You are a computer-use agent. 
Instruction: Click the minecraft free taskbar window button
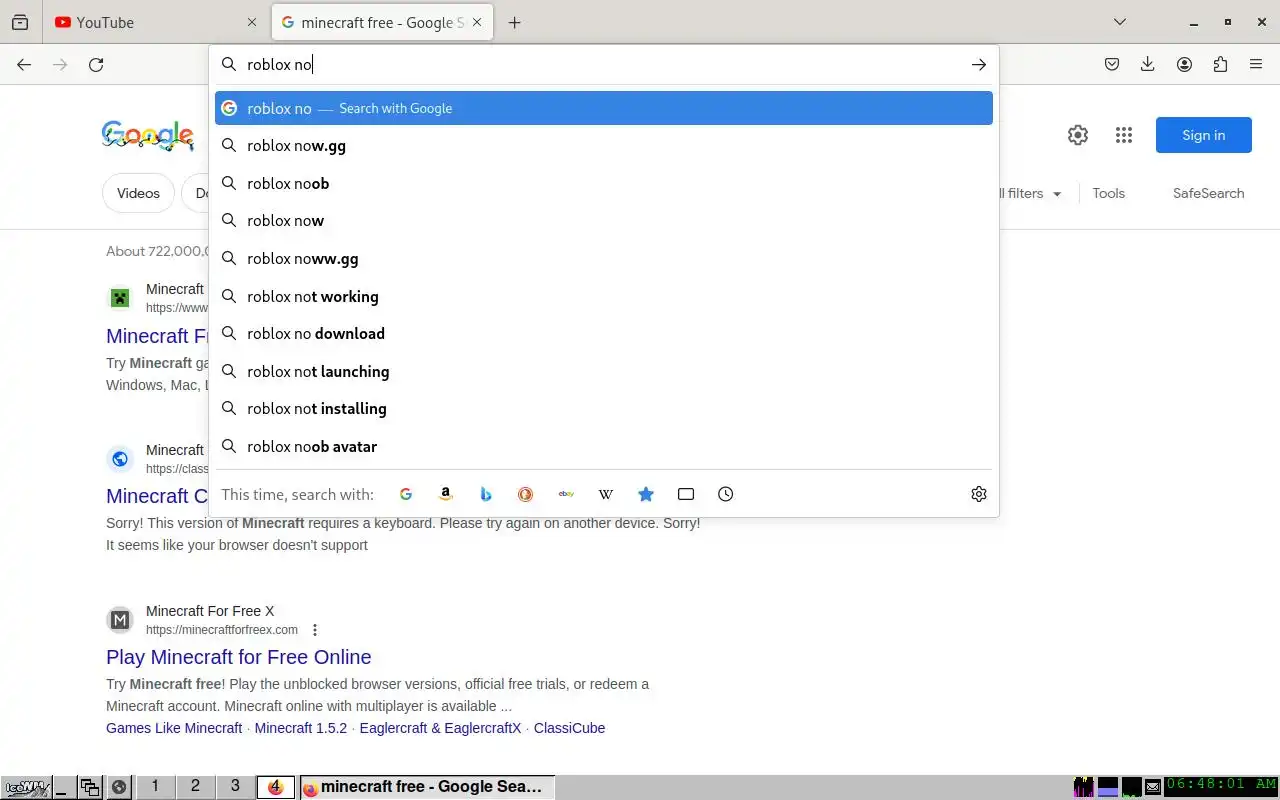tap(427, 787)
